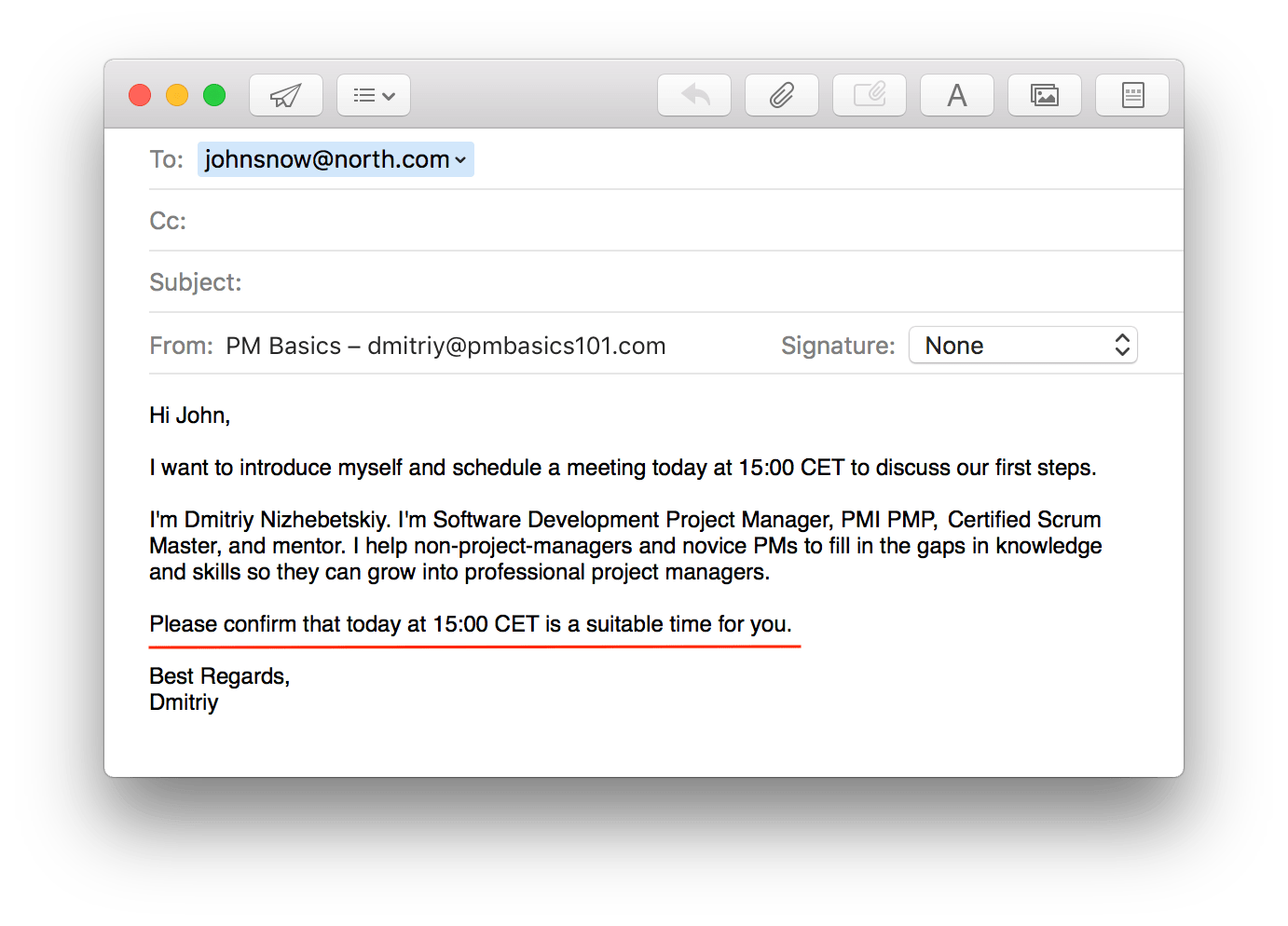Click the green full screen window button
This screenshot has width=1288, height=926.
pos(214,95)
